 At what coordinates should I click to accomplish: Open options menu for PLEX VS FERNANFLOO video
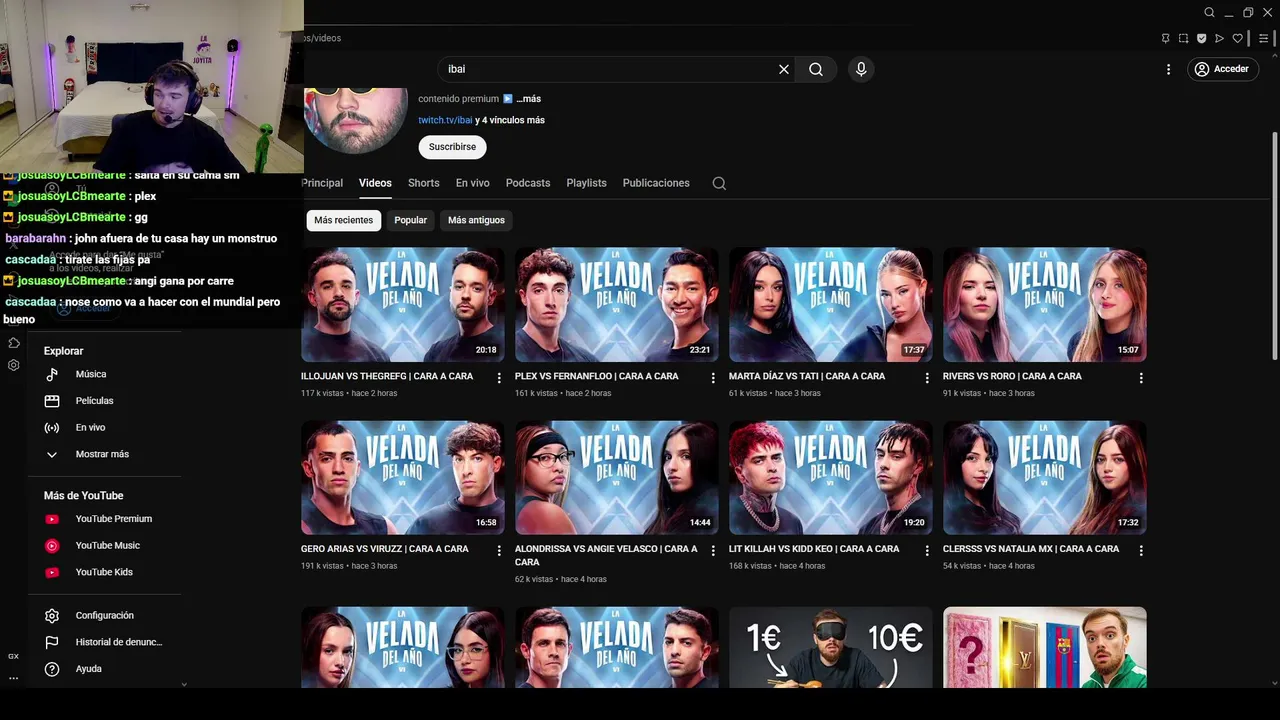pos(713,378)
